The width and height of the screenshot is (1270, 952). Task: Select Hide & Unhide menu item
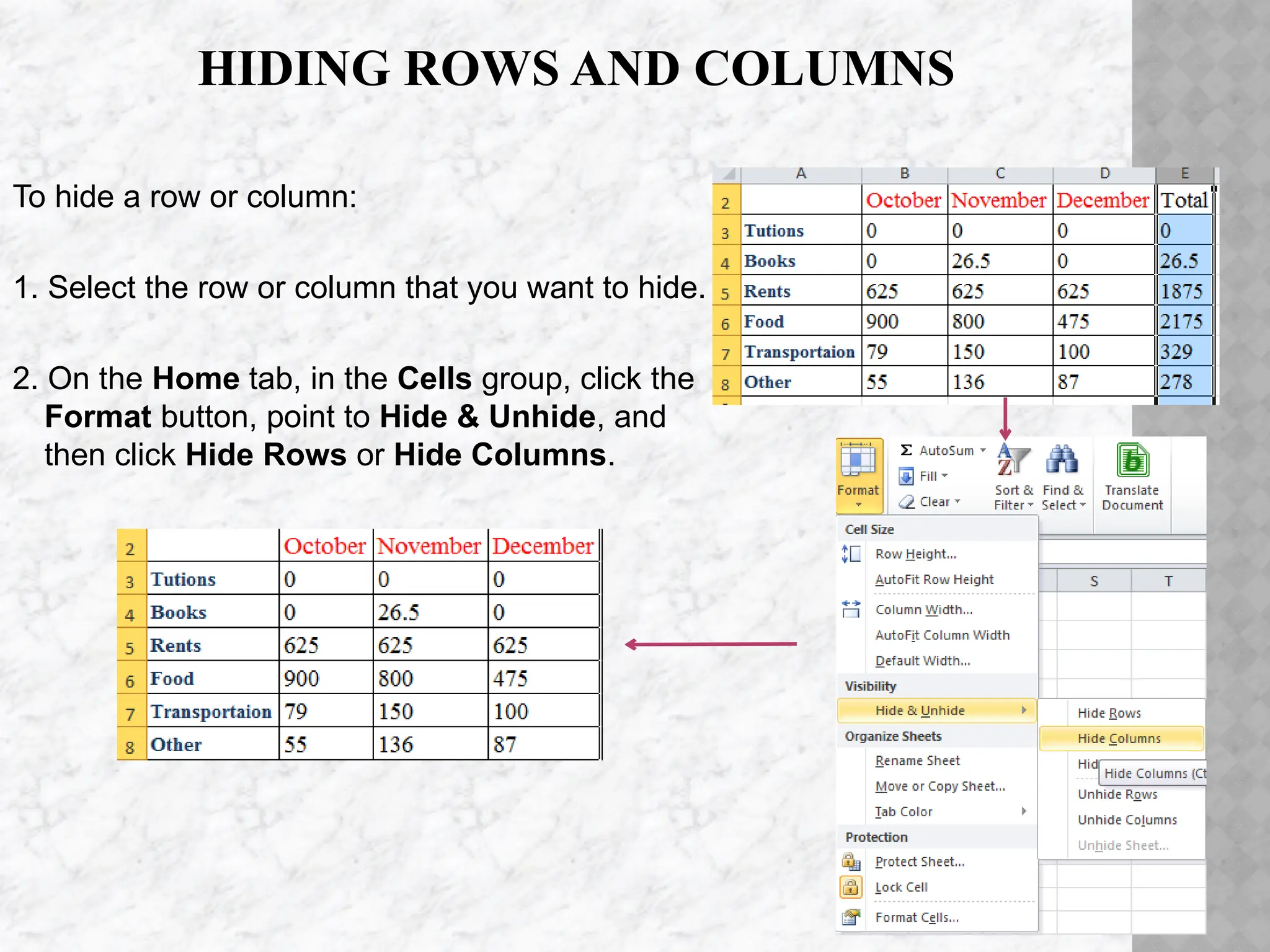click(x=937, y=710)
